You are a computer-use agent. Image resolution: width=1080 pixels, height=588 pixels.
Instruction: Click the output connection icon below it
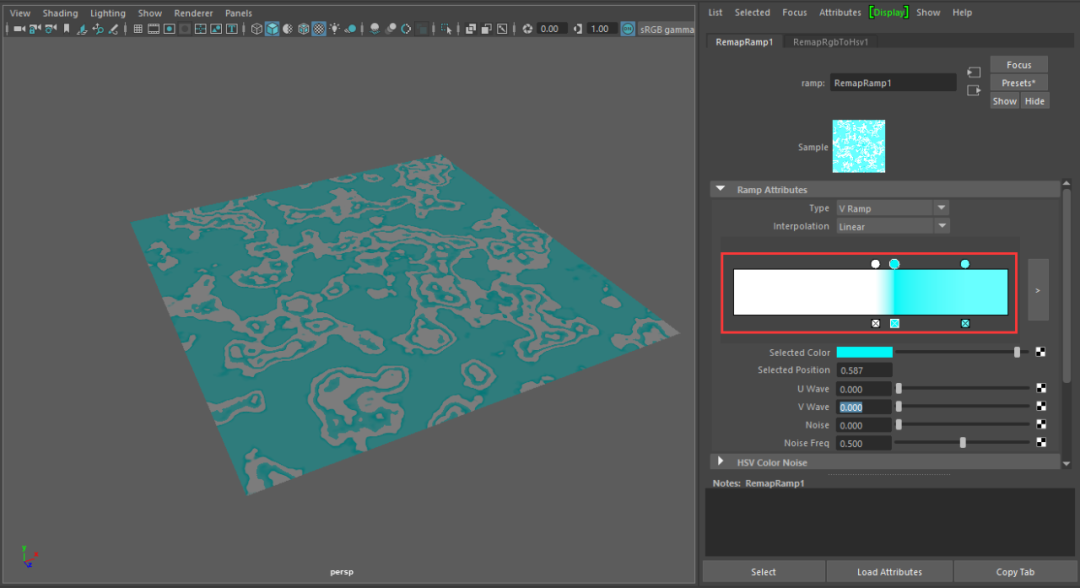(x=974, y=90)
